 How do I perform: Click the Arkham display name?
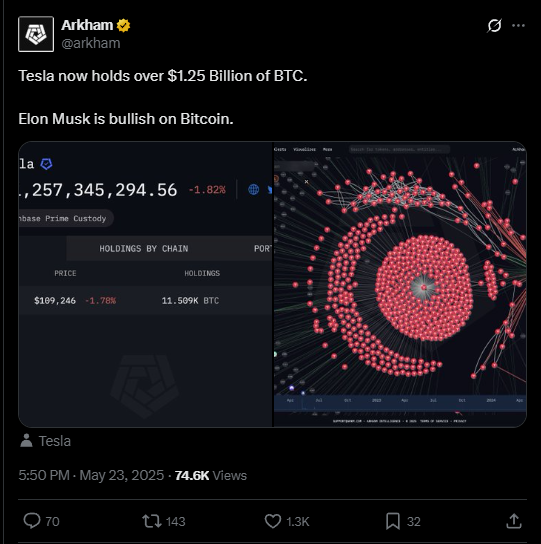(x=87, y=25)
